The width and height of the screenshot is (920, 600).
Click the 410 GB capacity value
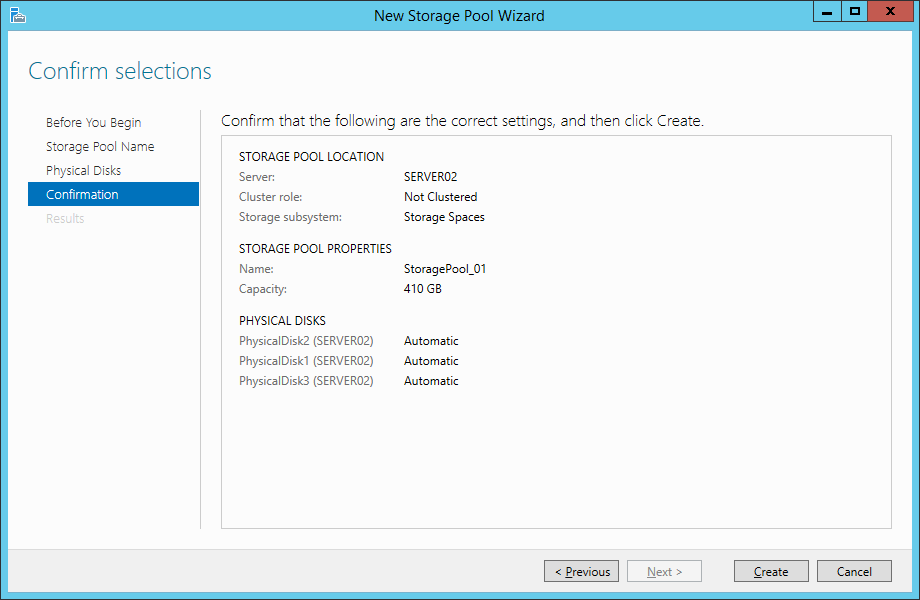click(x=422, y=289)
